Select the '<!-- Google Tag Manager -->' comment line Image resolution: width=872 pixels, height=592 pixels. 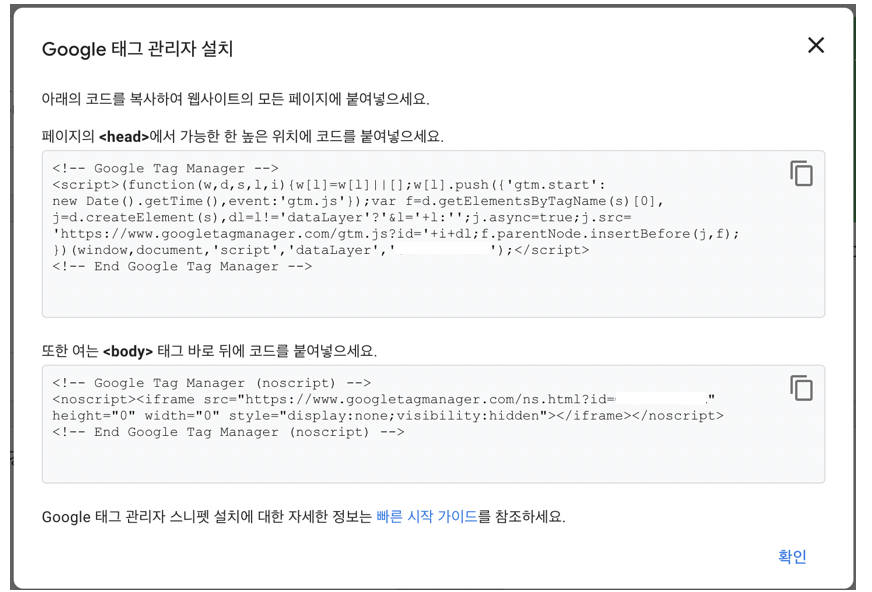coord(165,168)
